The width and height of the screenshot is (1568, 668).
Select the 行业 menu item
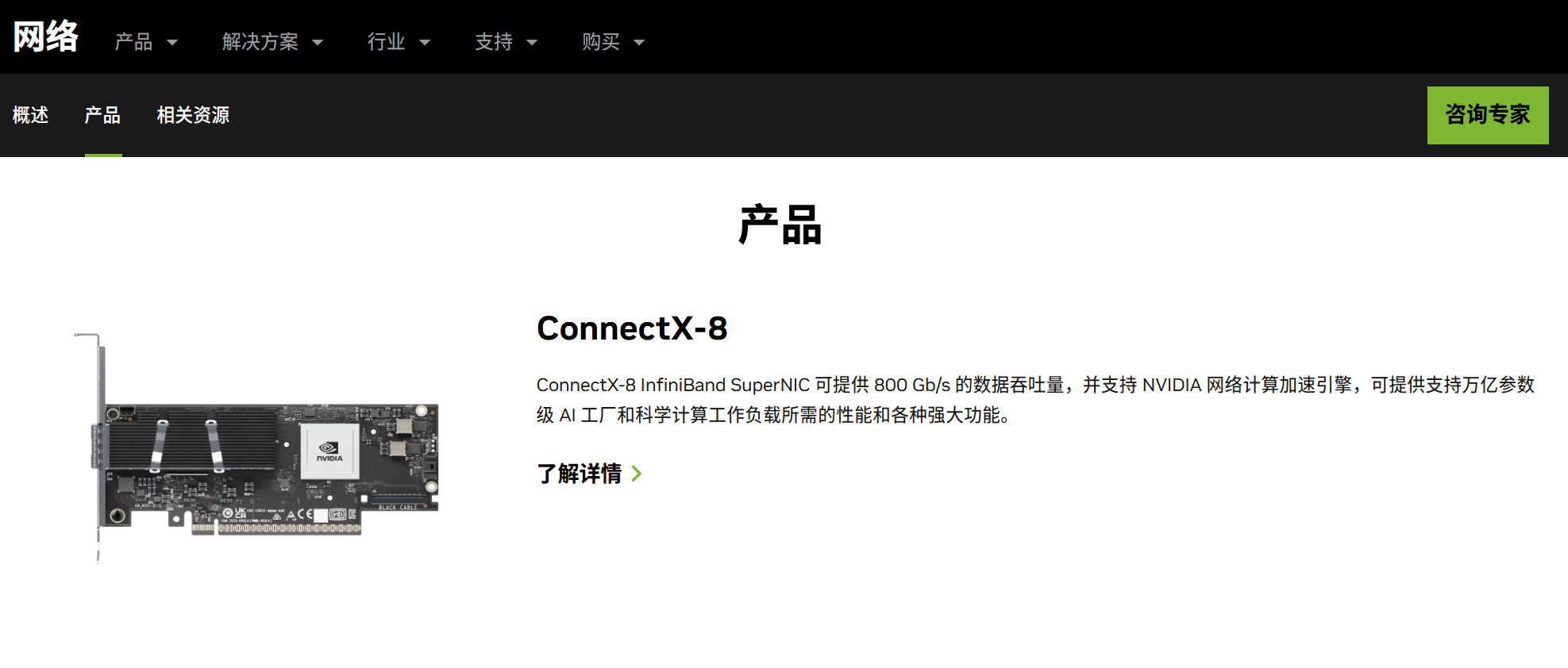387,42
